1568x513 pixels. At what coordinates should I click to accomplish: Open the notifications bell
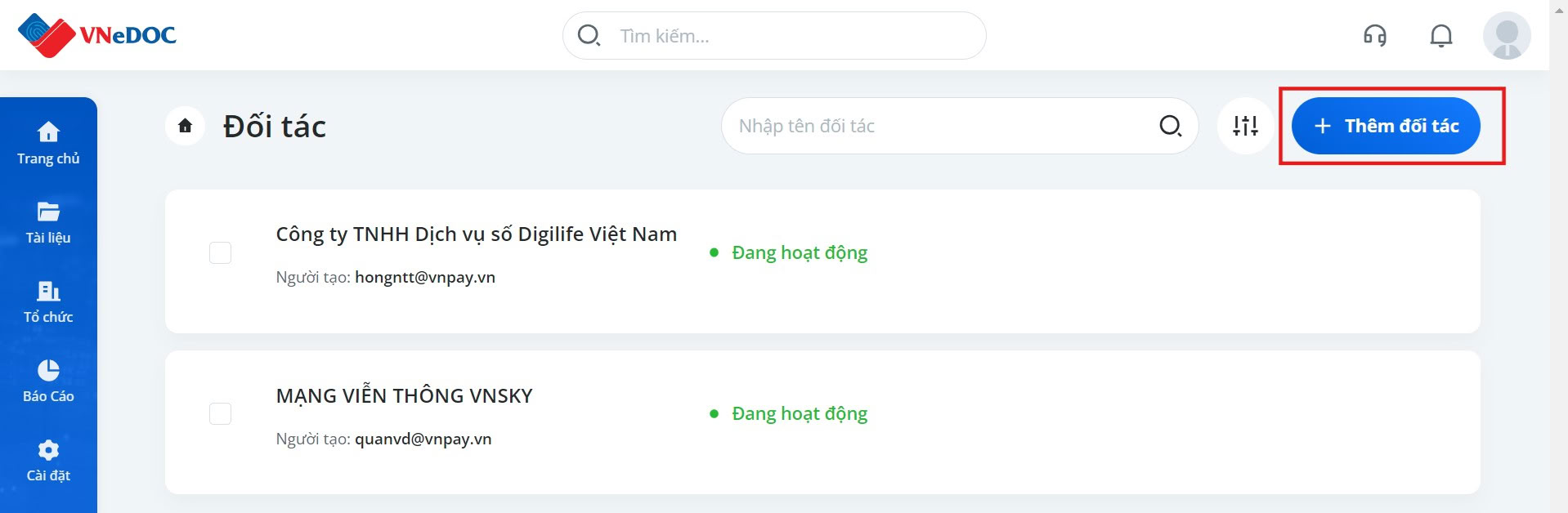[x=1440, y=36]
